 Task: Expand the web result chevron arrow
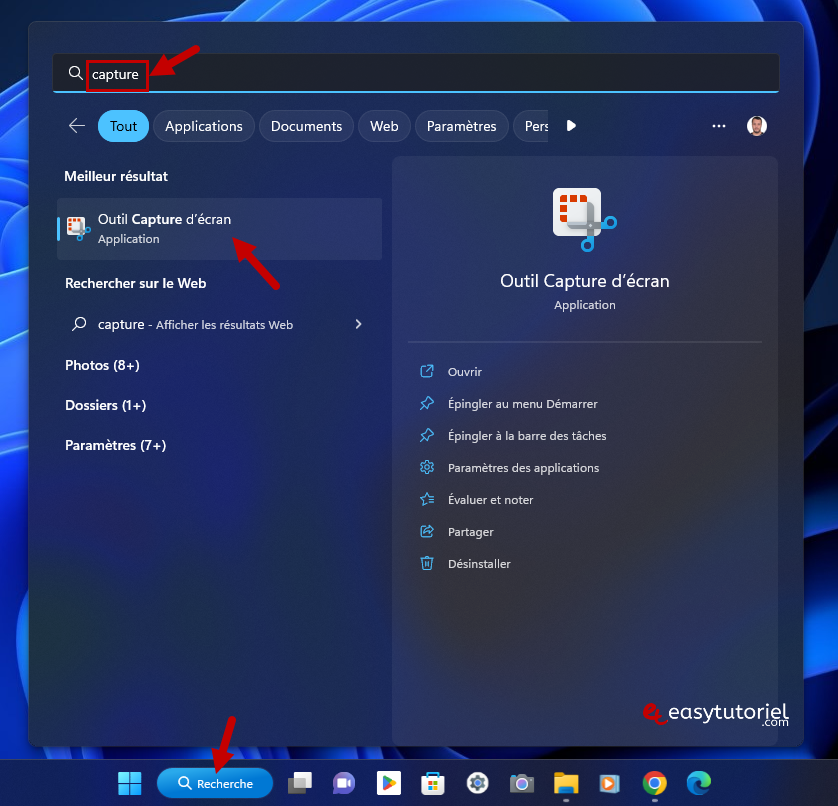359,324
